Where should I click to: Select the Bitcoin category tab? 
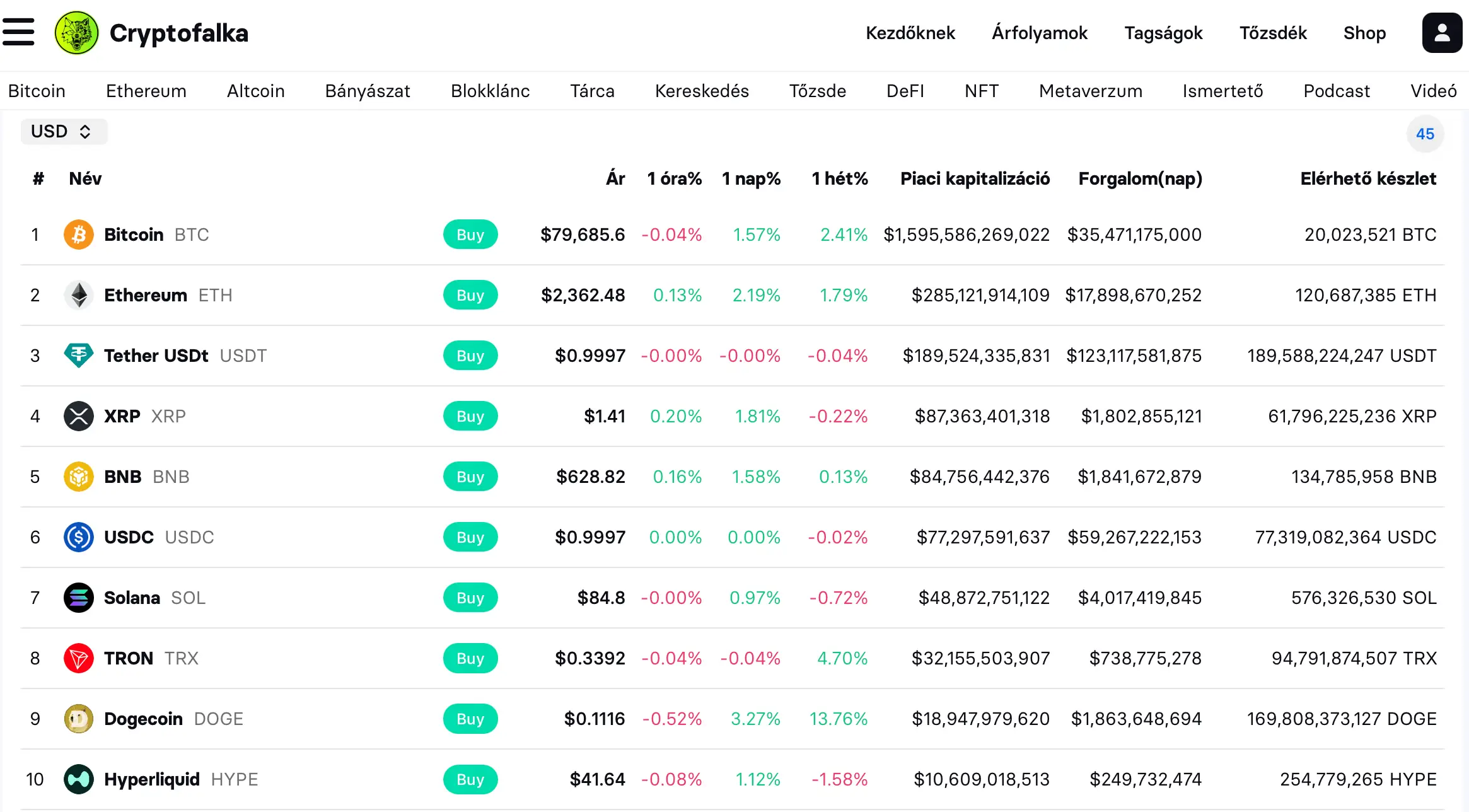coord(37,91)
